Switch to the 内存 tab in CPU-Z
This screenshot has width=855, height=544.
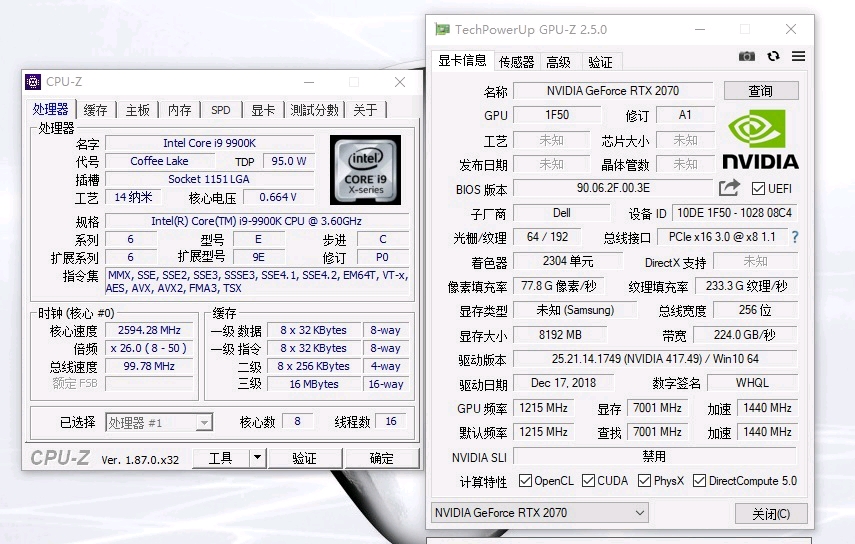179,110
